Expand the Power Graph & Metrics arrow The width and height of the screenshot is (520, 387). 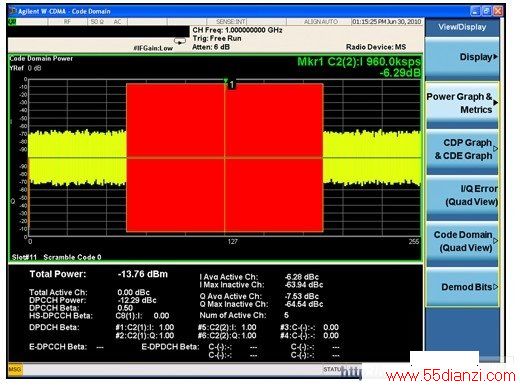[496, 103]
